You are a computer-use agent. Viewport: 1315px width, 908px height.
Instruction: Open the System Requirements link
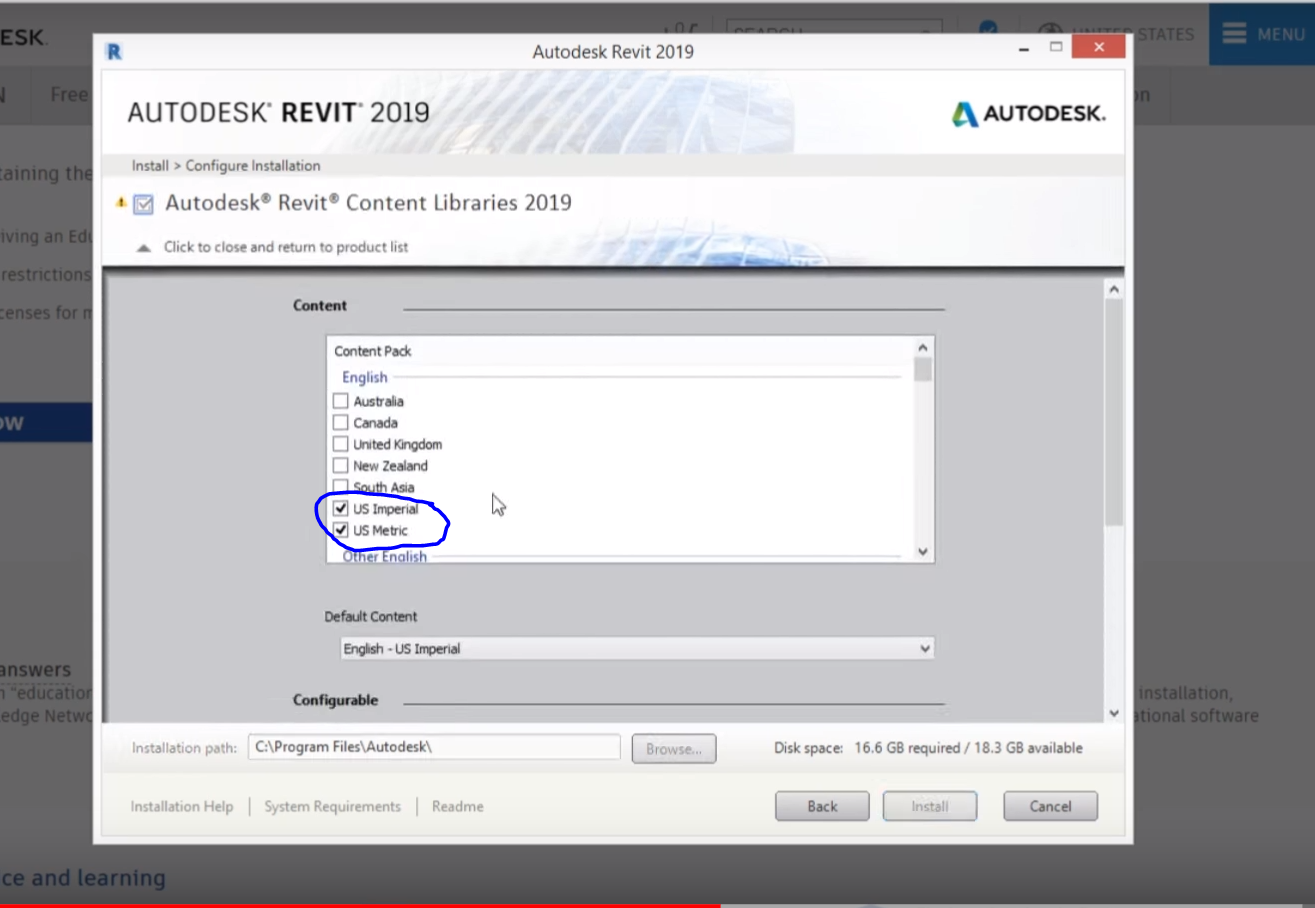(332, 806)
